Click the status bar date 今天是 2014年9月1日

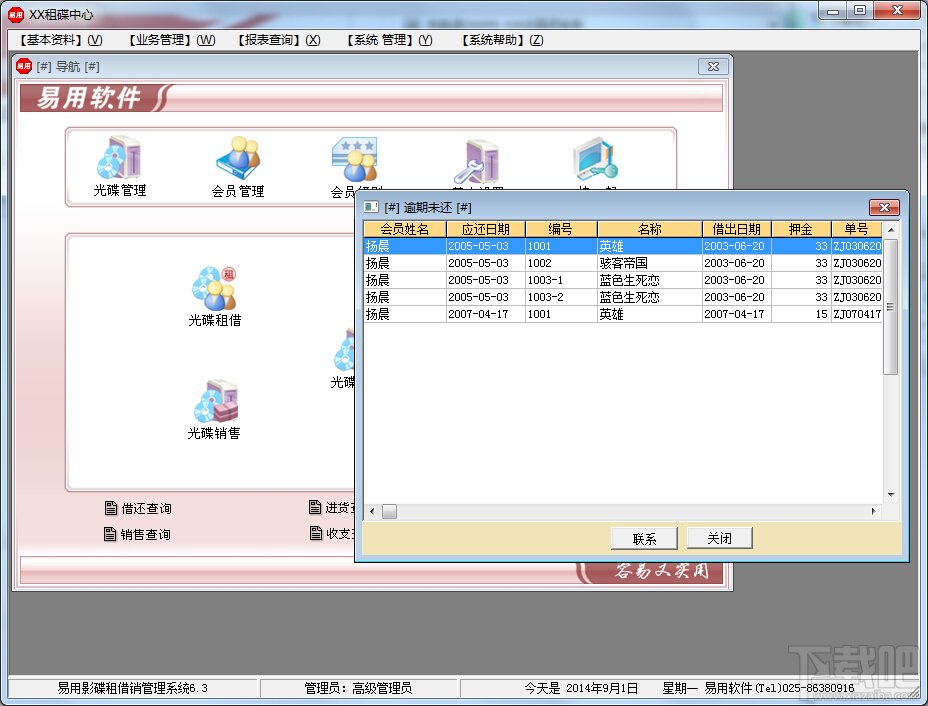(581, 688)
